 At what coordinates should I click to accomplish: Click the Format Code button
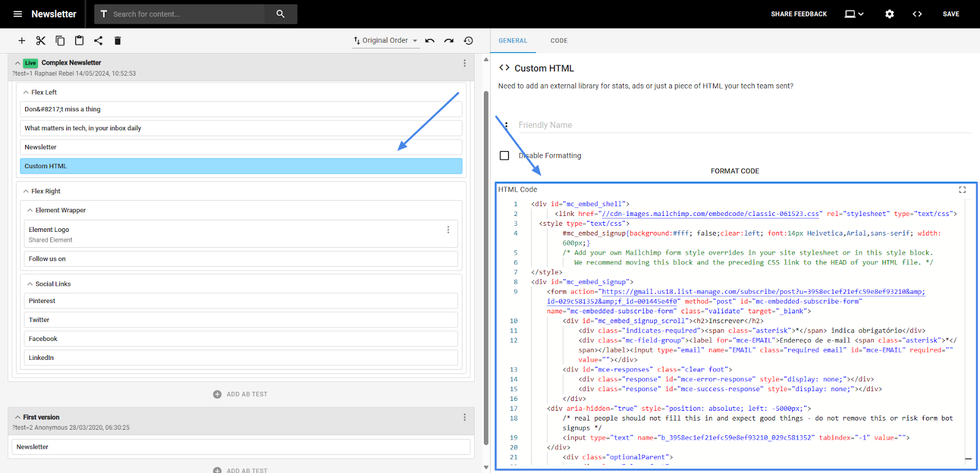click(734, 171)
